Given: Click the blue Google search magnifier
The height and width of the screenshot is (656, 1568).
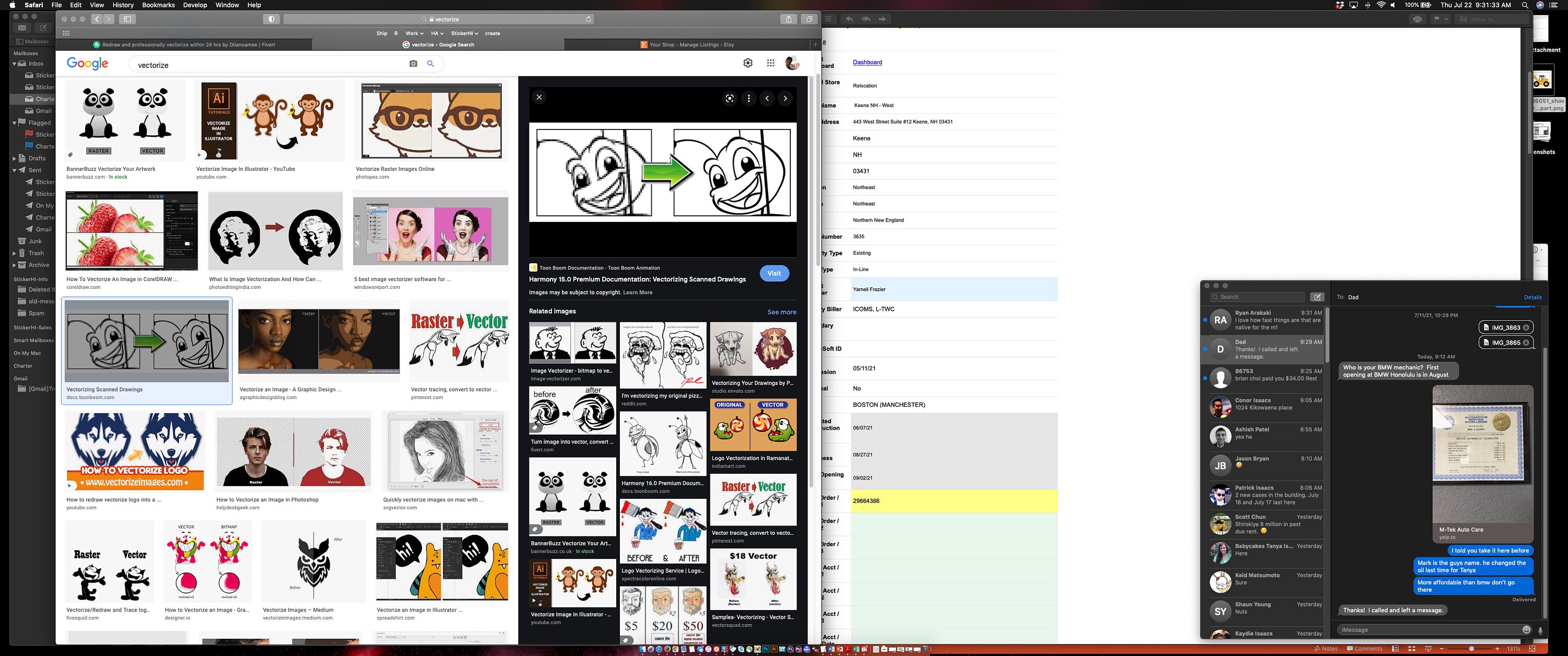Looking at the screenshot, I should click(x=430, y=63).
